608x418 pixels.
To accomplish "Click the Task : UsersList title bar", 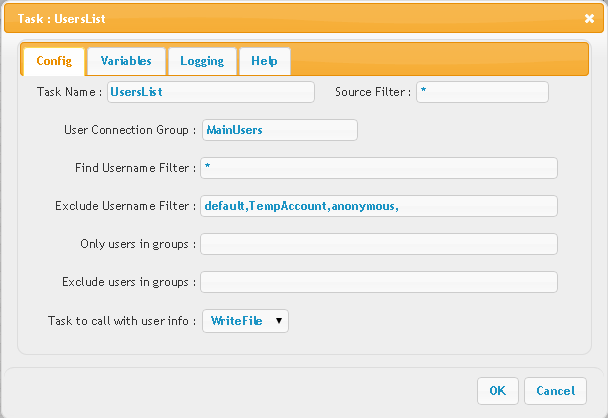I will 304,19.
